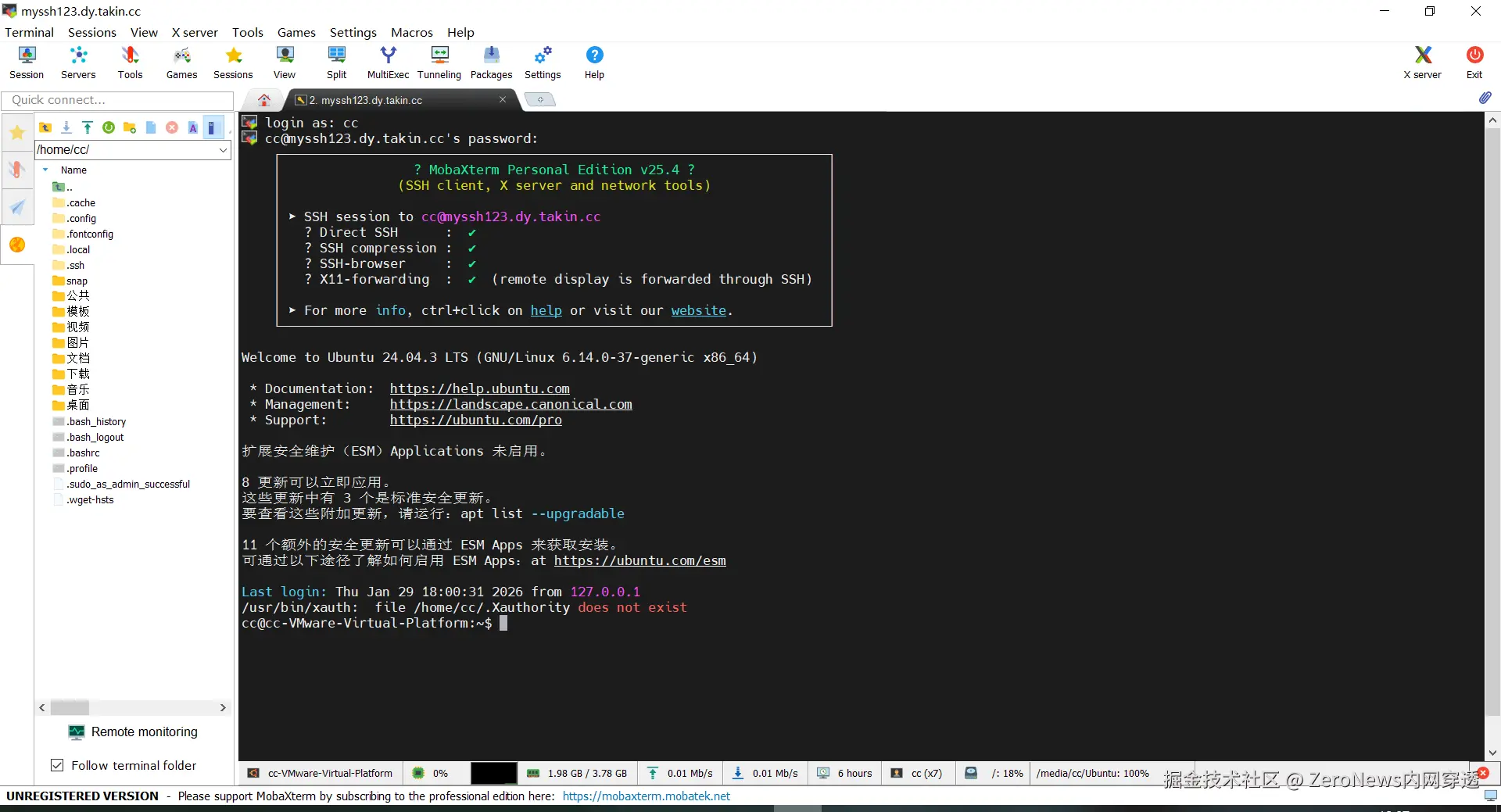
Task: Click the SFTP download selected files icon
Action: coord(66,127)
